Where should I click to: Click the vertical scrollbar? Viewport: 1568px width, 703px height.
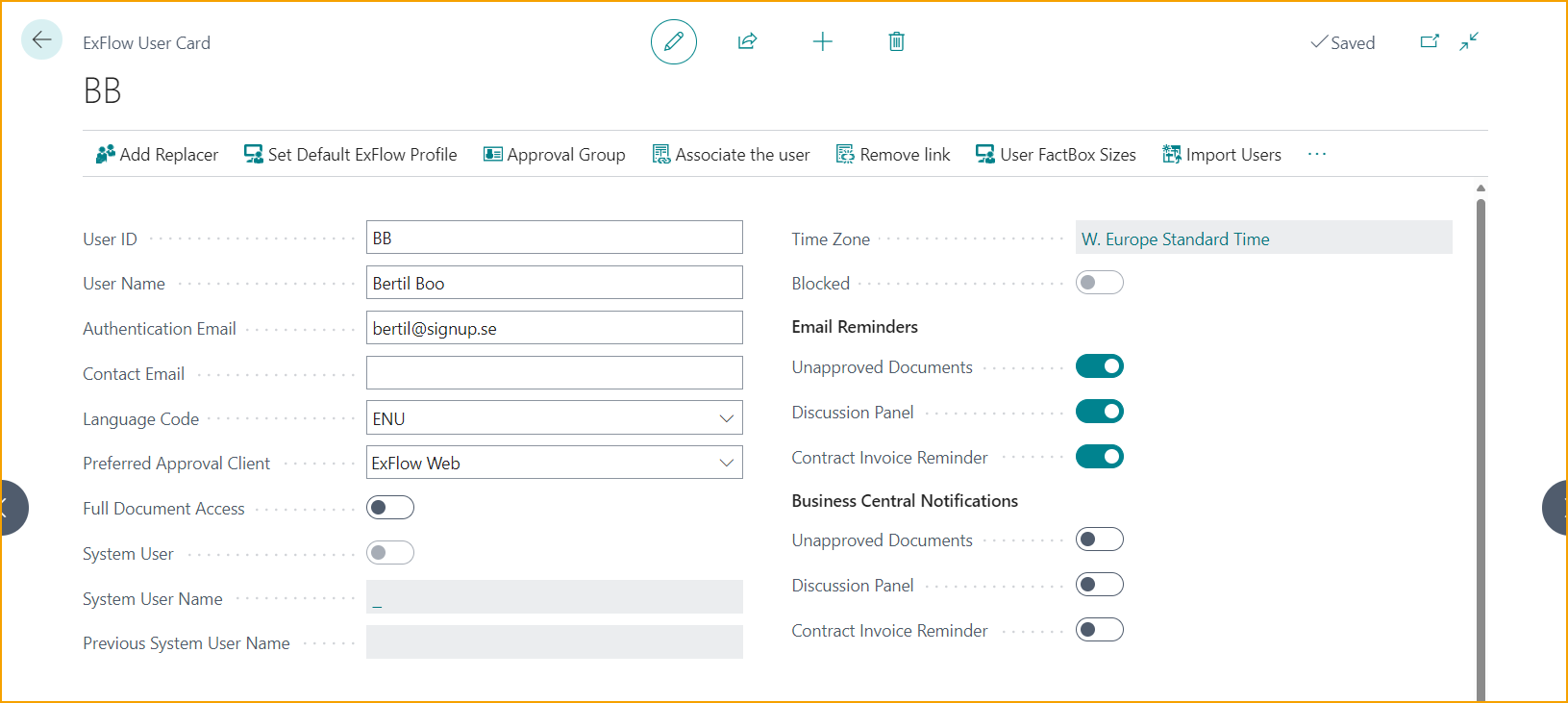coord(1481,449)
